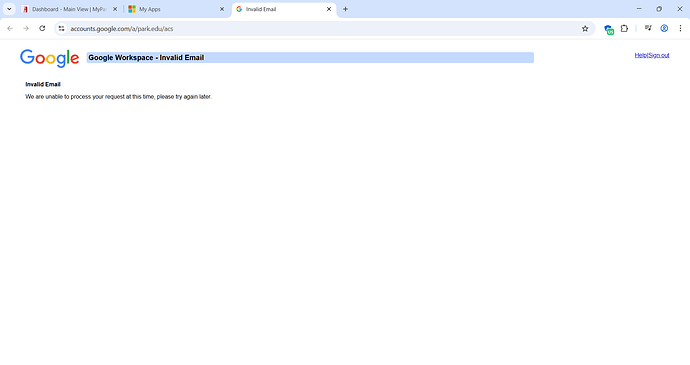Click the accounts.google.com address bar URL
Viewport: 690px width, 365px height.
click(x=121, y=29)
